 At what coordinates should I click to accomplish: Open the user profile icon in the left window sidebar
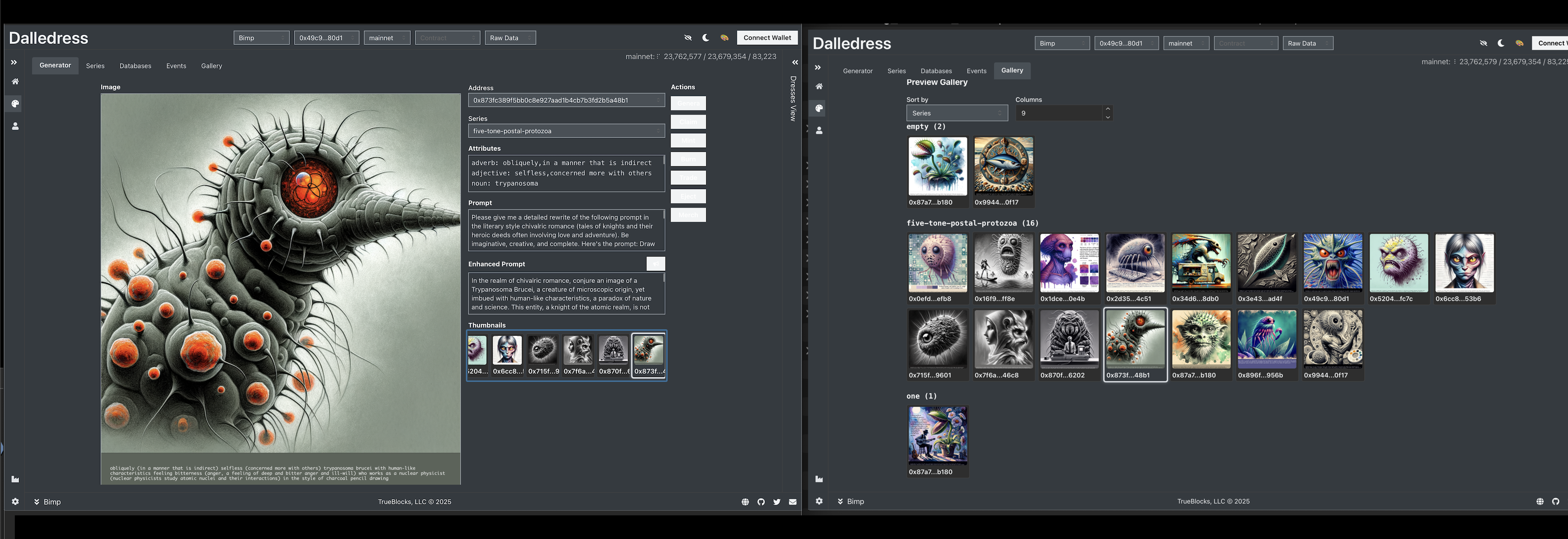tap(15, 126)
